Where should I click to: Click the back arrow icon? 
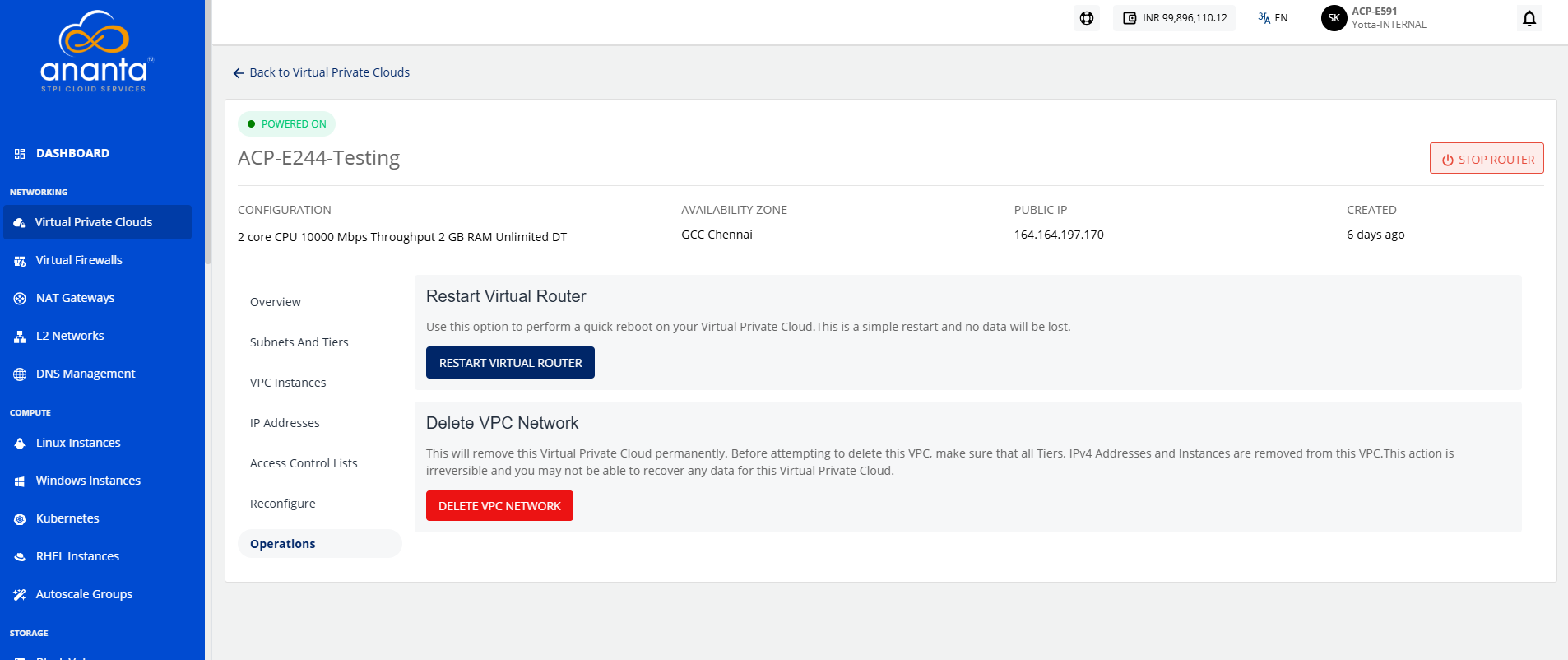(239, 73)
